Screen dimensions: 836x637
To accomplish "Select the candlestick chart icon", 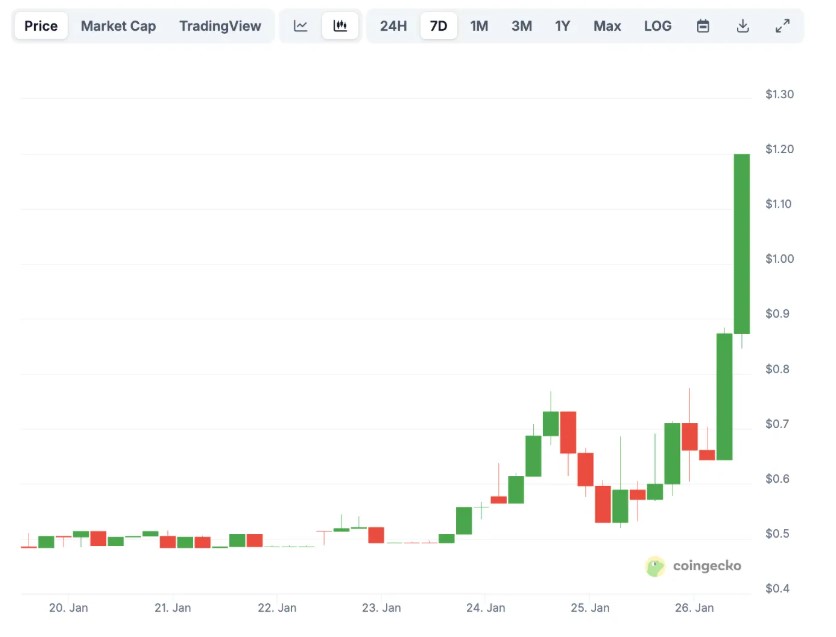I will pyautogui.click(x=340, y=26).
